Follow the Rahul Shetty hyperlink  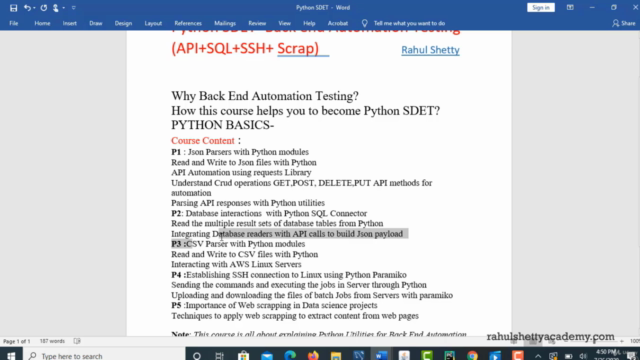tap(430, 50)
